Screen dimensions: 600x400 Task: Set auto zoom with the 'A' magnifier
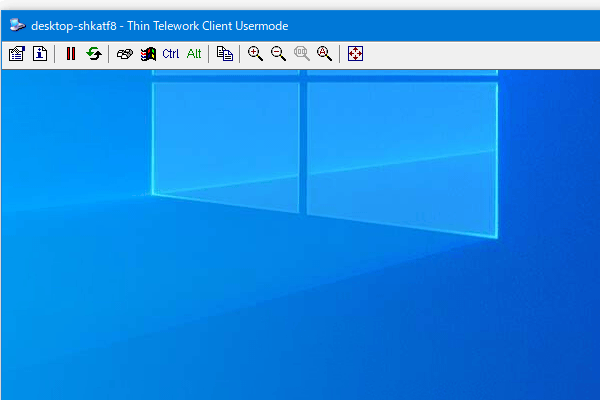click(324, 54)
